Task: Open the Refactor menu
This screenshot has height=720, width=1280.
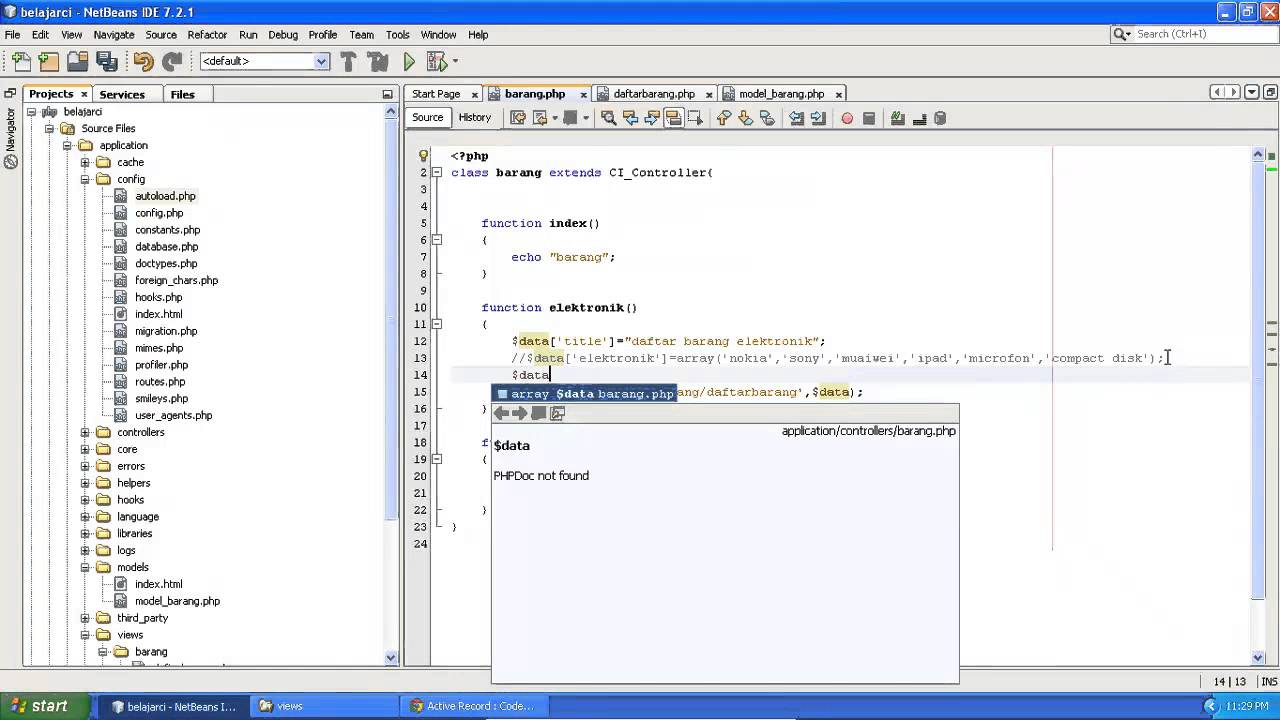Action: [207, 34]
